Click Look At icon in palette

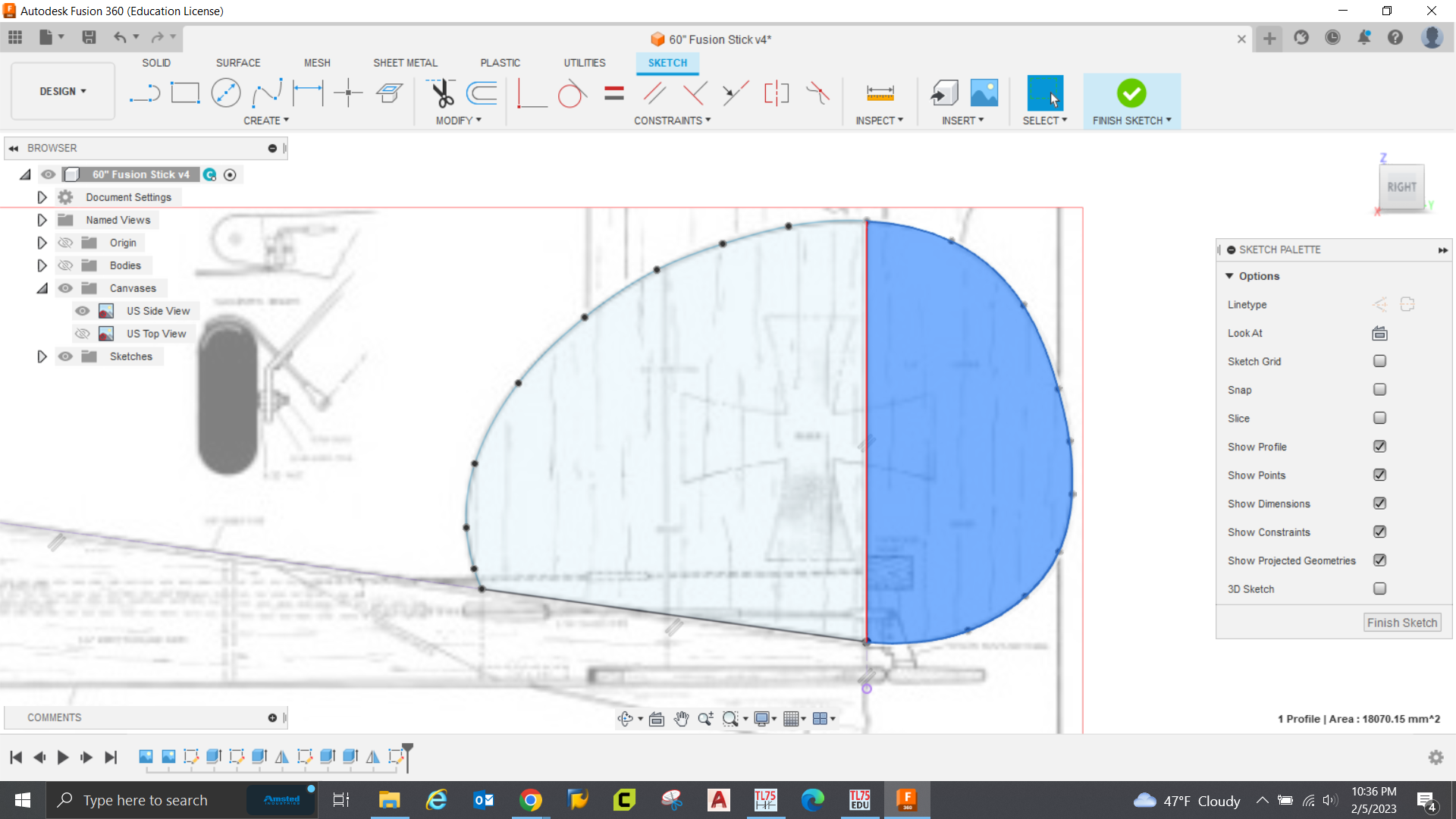click(x=1379, y=333)
